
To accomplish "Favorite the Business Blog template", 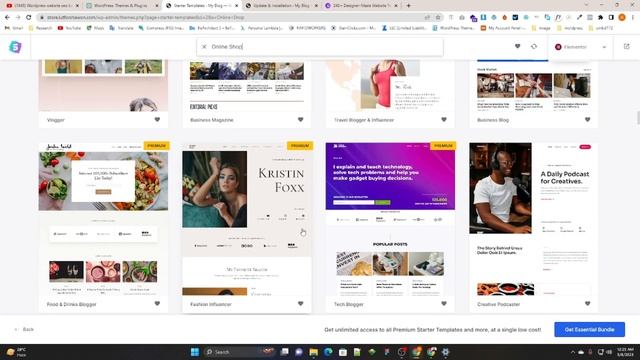I will (x=587, y=120).
